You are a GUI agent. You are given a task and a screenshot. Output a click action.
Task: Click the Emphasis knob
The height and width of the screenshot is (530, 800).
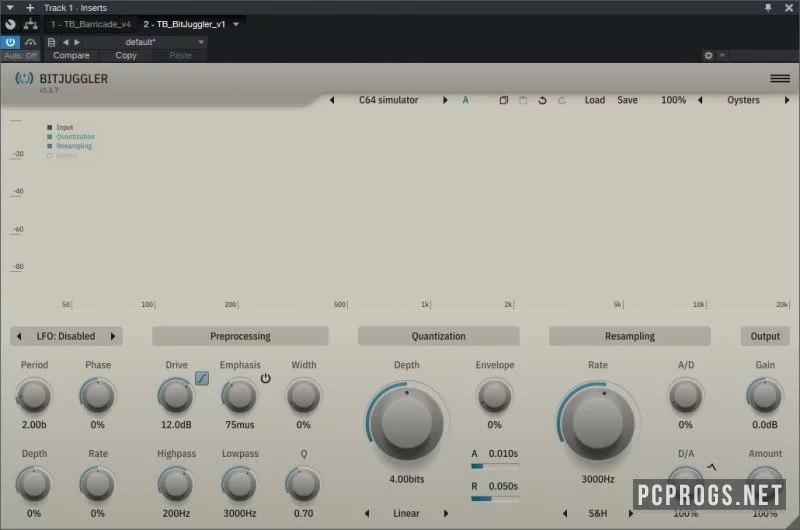coord(239,395)
